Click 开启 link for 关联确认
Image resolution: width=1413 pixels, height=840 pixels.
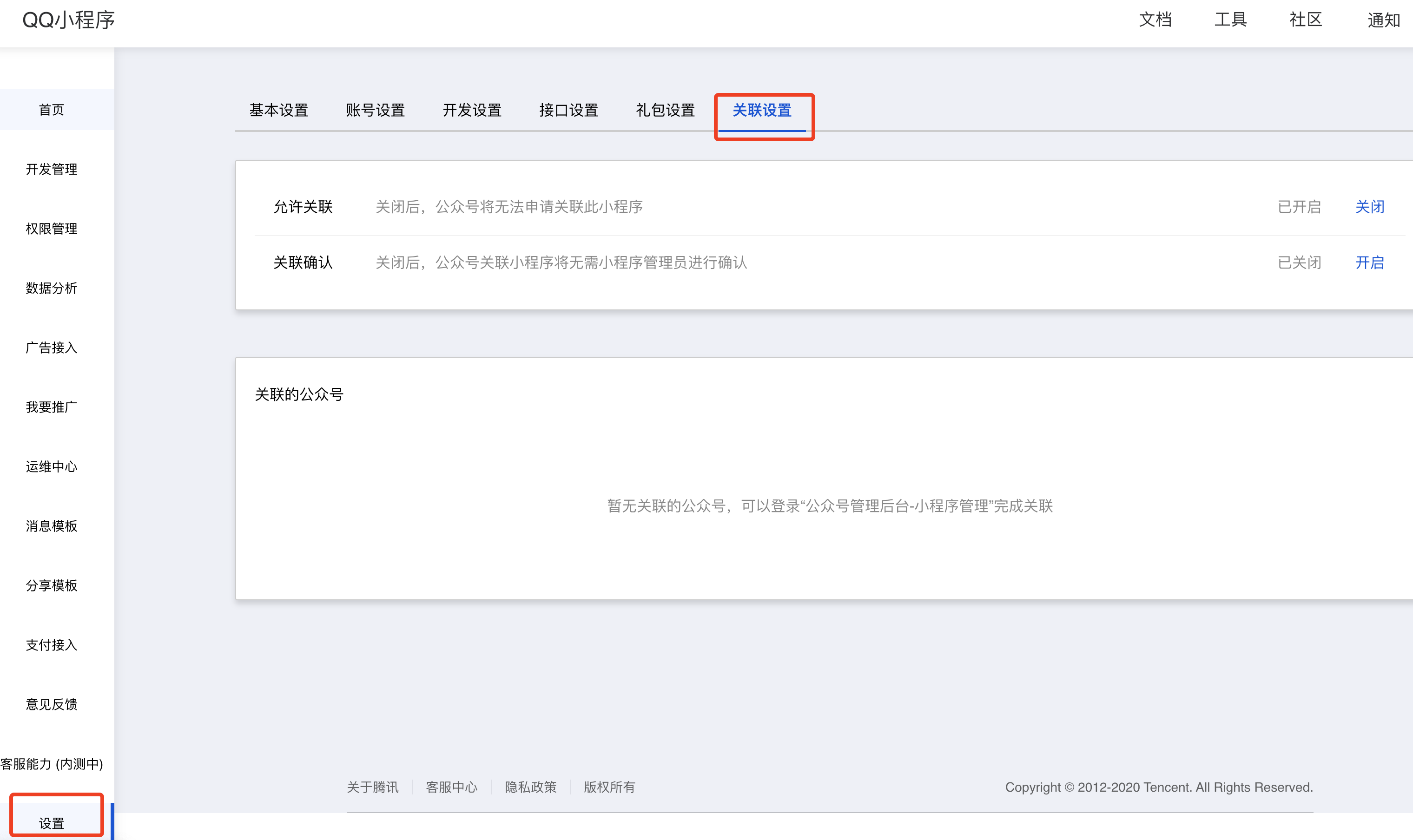(x=1370, y=262)
